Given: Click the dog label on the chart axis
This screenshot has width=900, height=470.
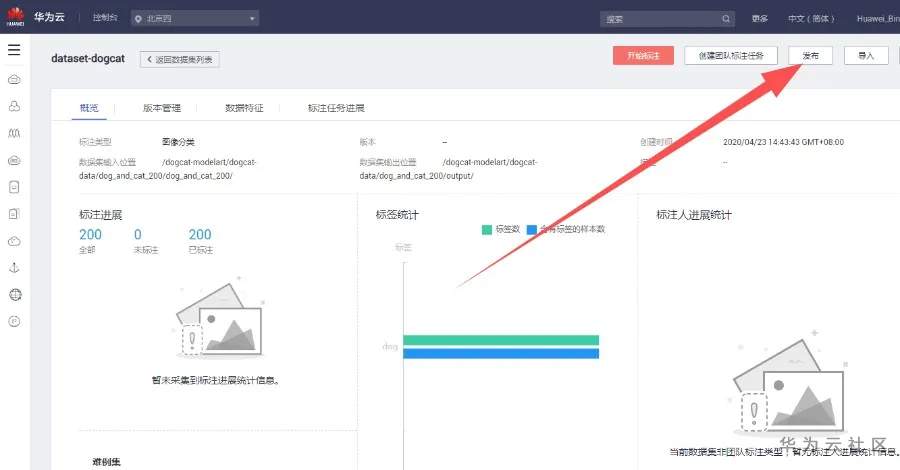Looking at the screenshot, I should coord(390,347).
